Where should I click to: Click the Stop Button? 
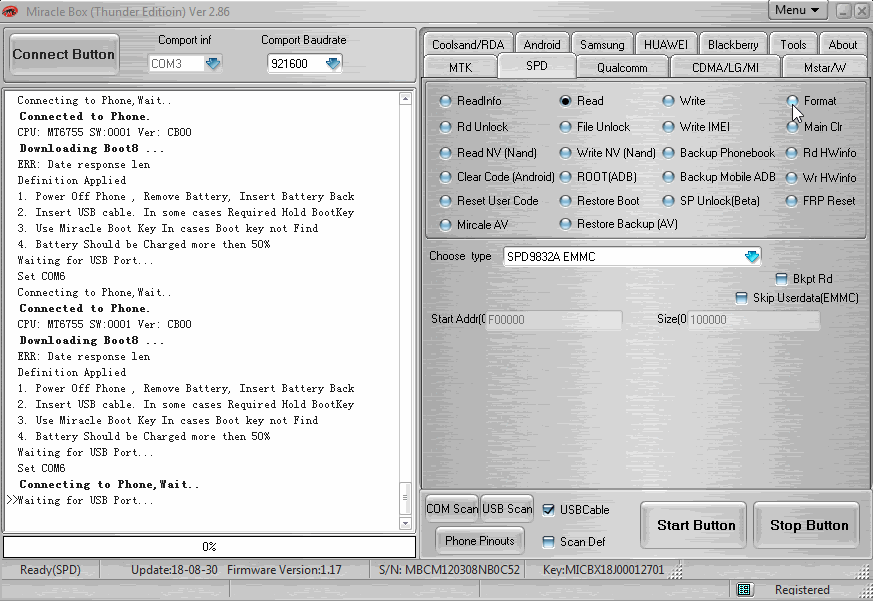808,525
